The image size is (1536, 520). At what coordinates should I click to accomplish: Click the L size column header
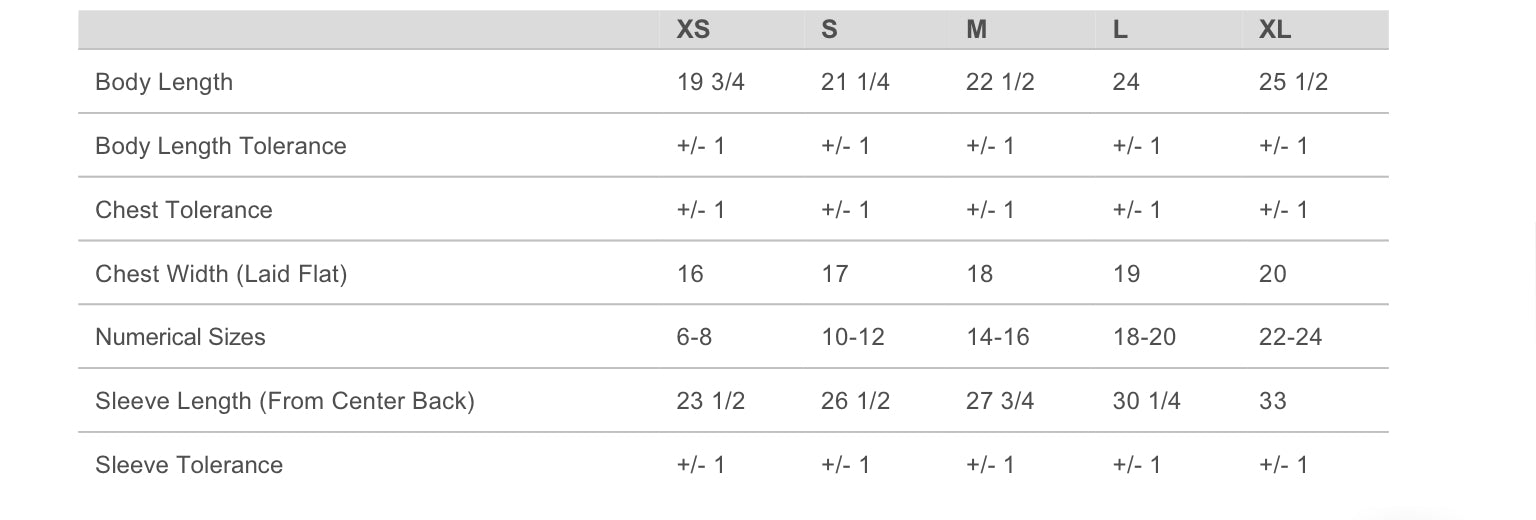(1120, 30)
